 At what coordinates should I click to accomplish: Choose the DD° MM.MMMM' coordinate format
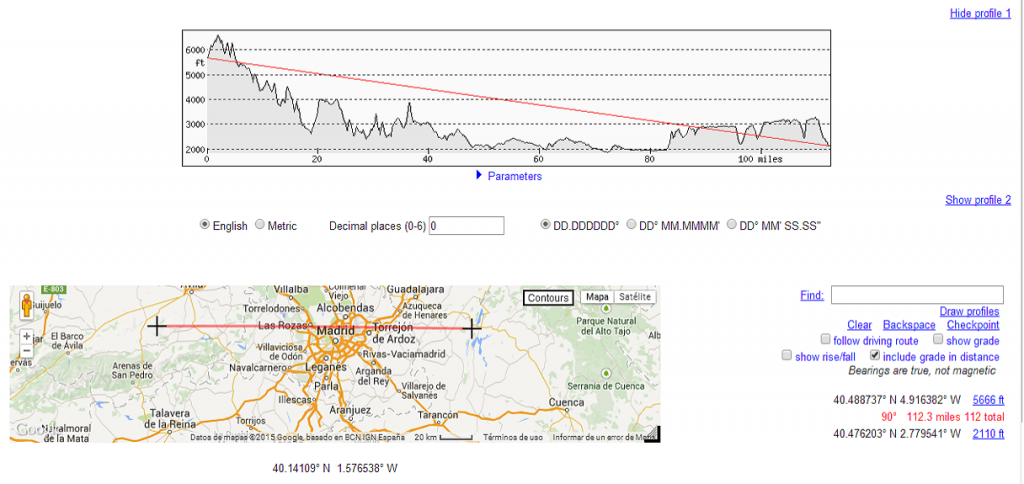pyautogui.click(x=631, y=226)
